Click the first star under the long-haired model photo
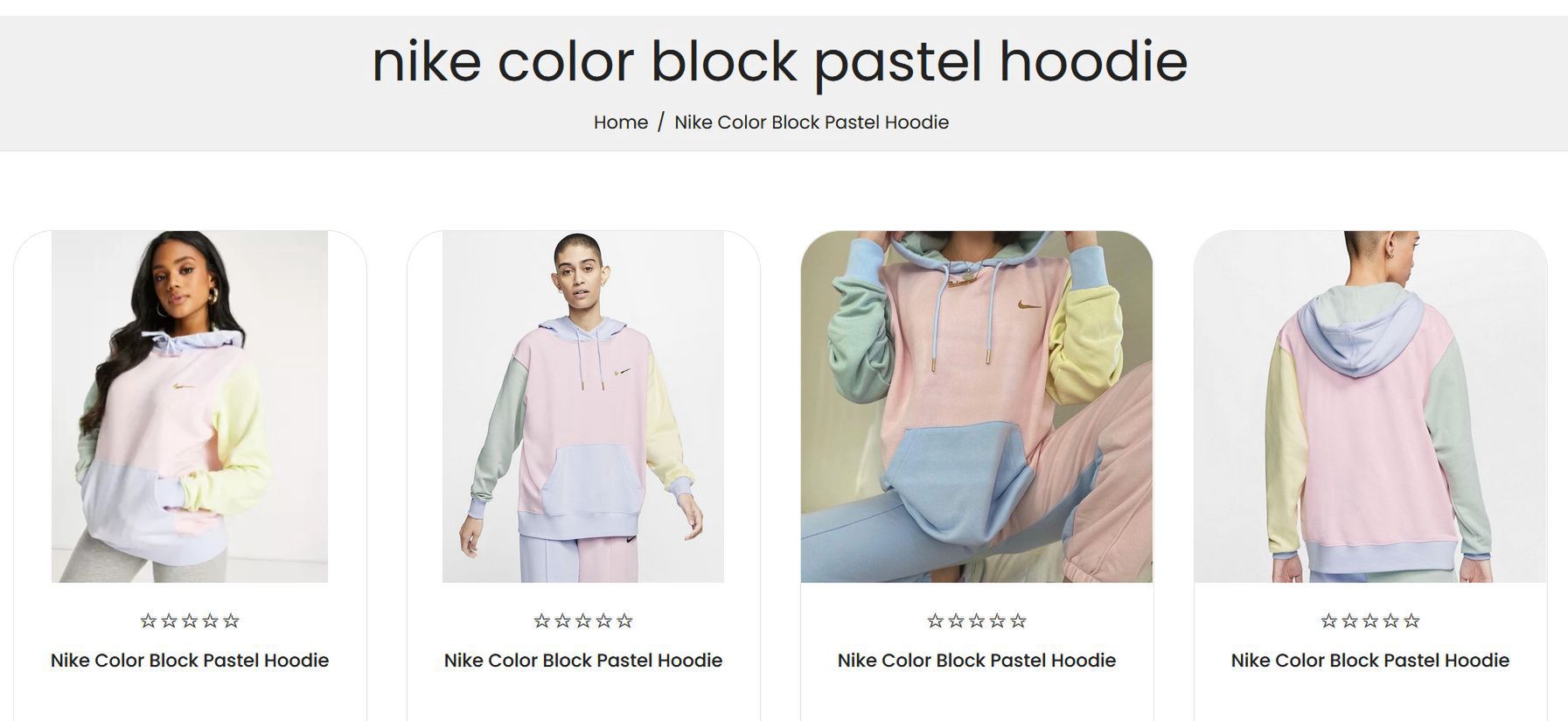This screenshot has height=721, width=1568. tap(149, 621)
